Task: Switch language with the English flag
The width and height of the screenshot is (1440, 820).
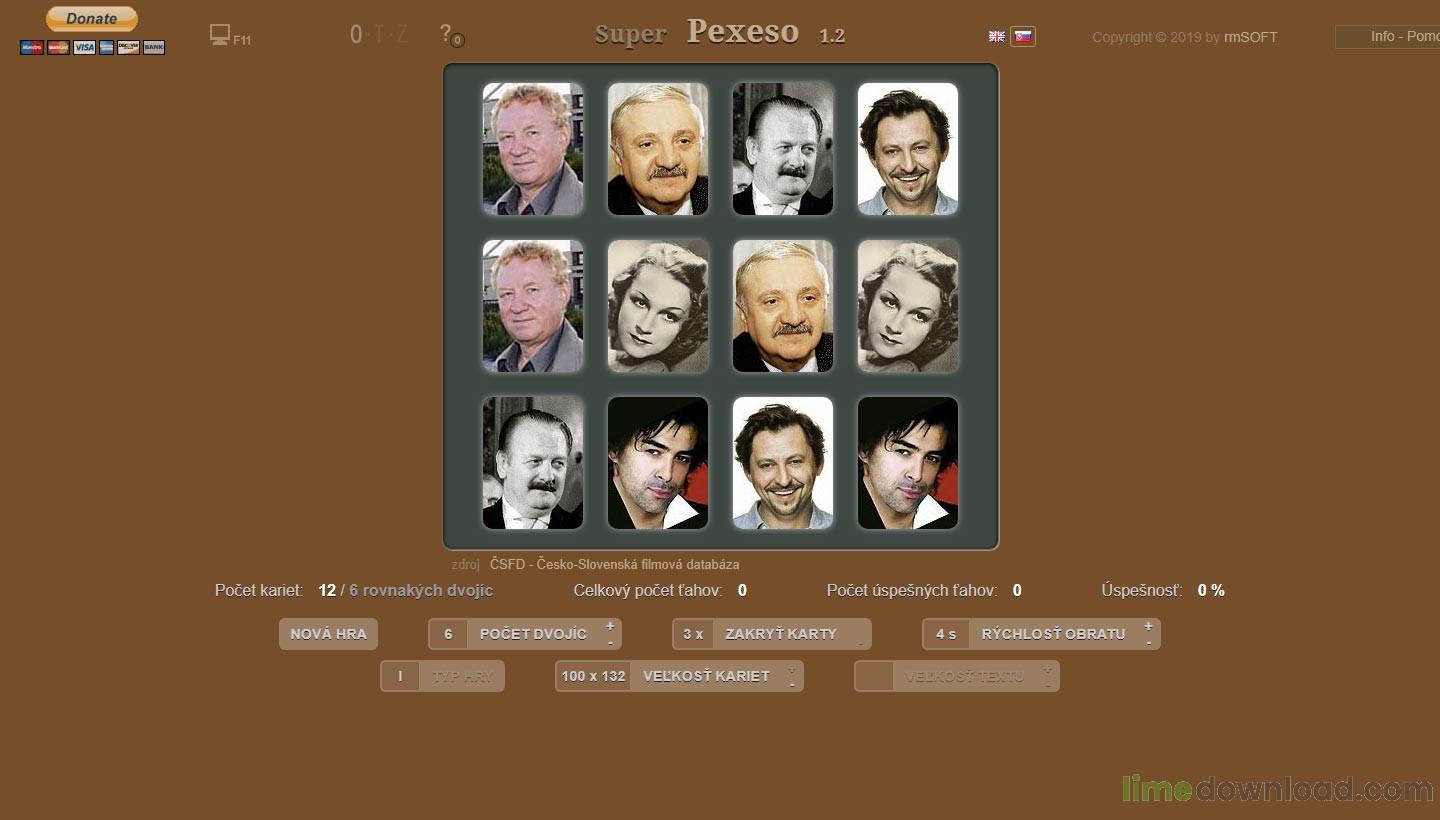Action: 997,36
